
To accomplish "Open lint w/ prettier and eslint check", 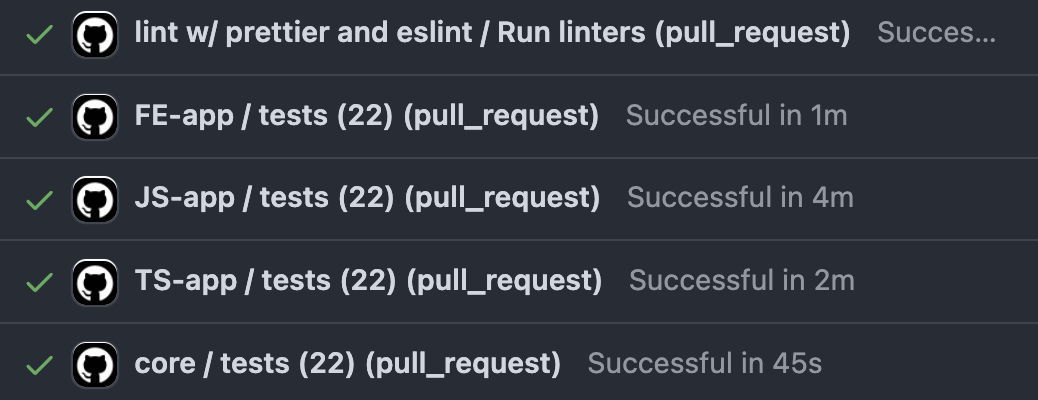I will 492,32.
